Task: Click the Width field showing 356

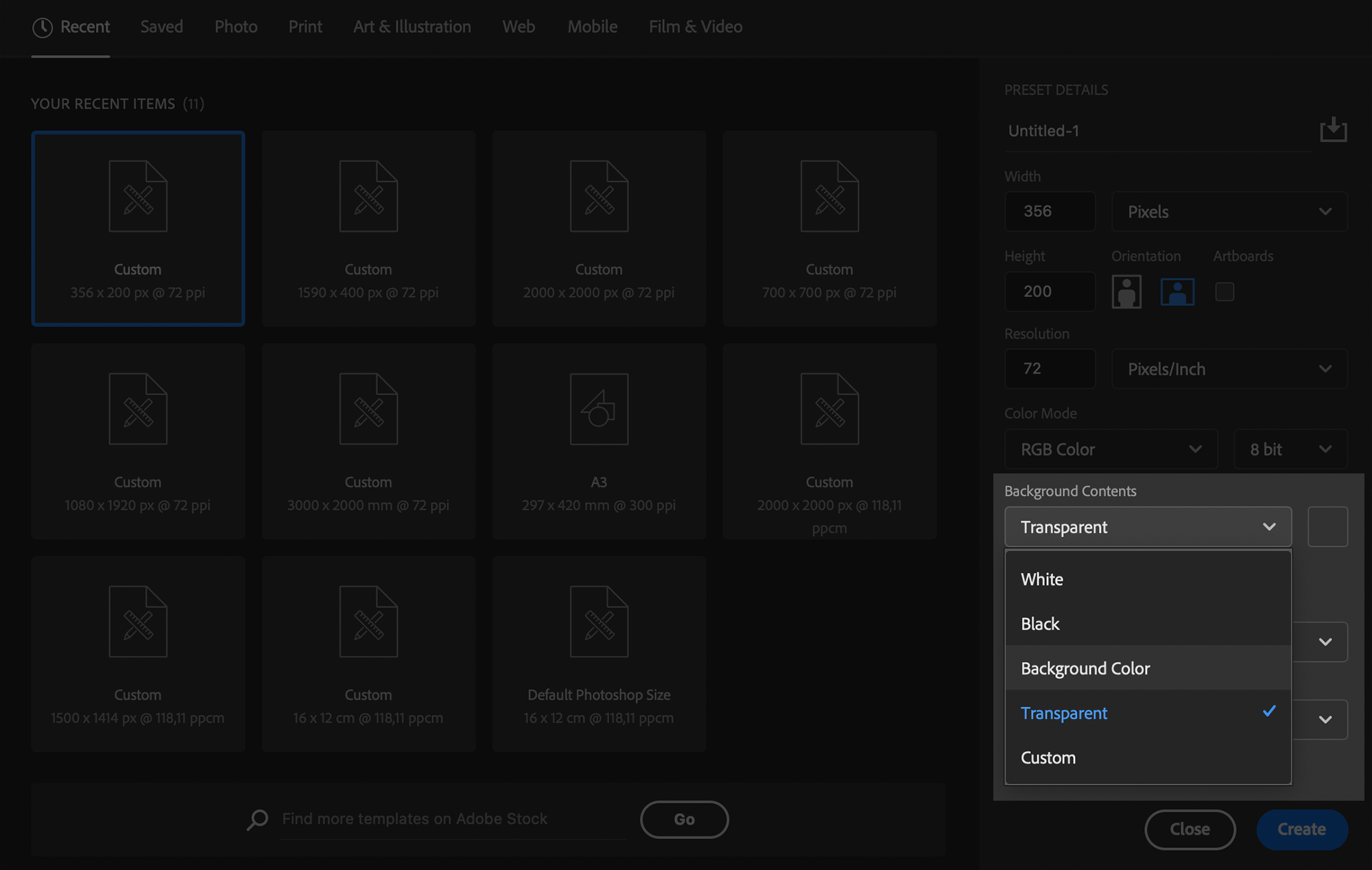Action: [x=1050, y=211]
